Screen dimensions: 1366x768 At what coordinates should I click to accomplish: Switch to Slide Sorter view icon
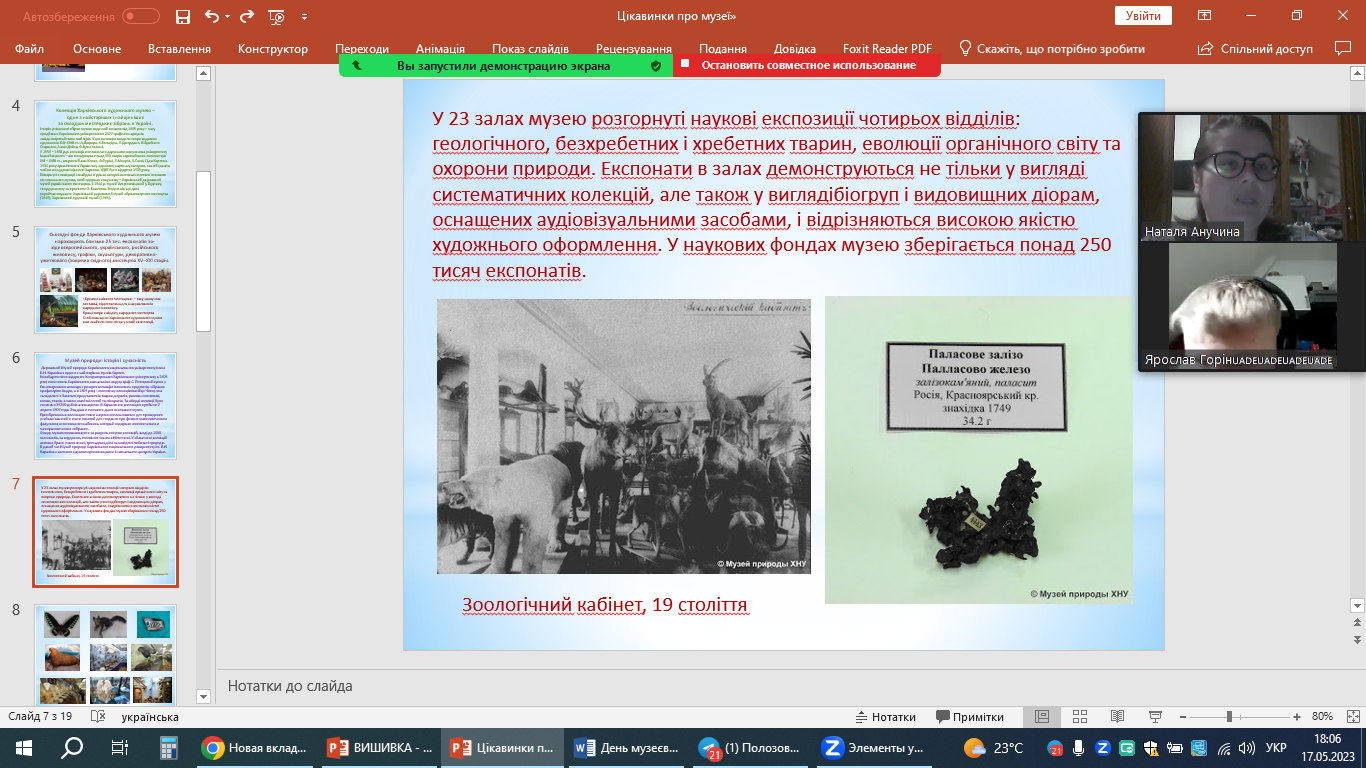1079,717
